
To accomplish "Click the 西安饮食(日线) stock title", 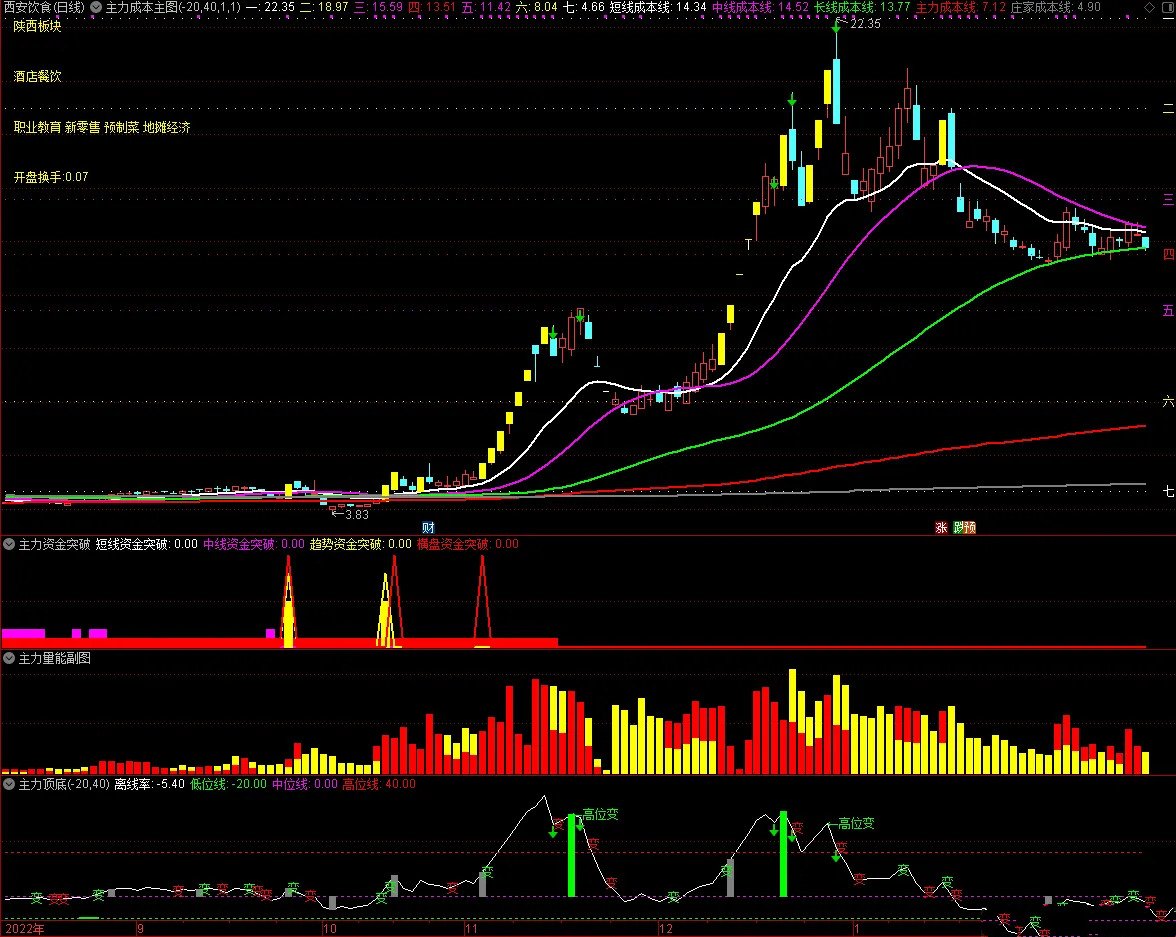I will pyautogui.click(x=43, y=7).
